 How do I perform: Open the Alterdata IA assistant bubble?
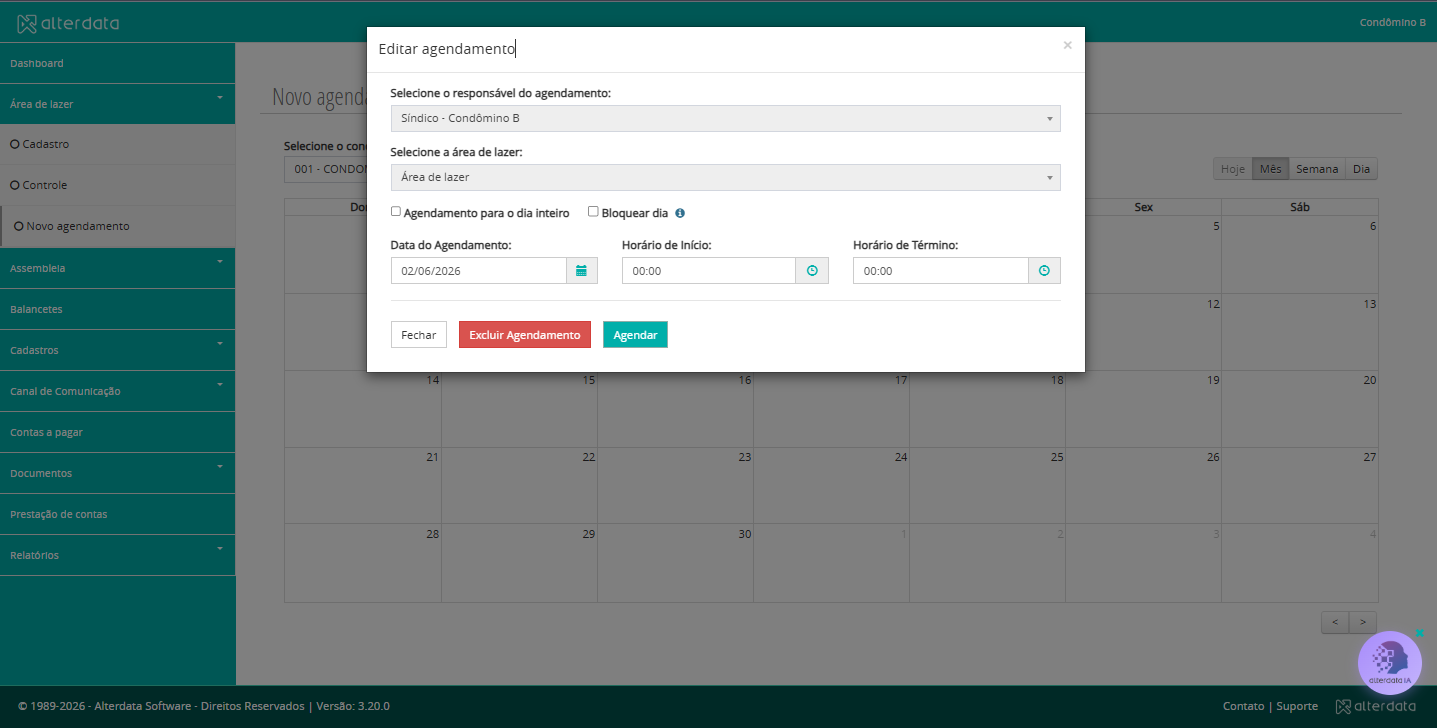1390,662
